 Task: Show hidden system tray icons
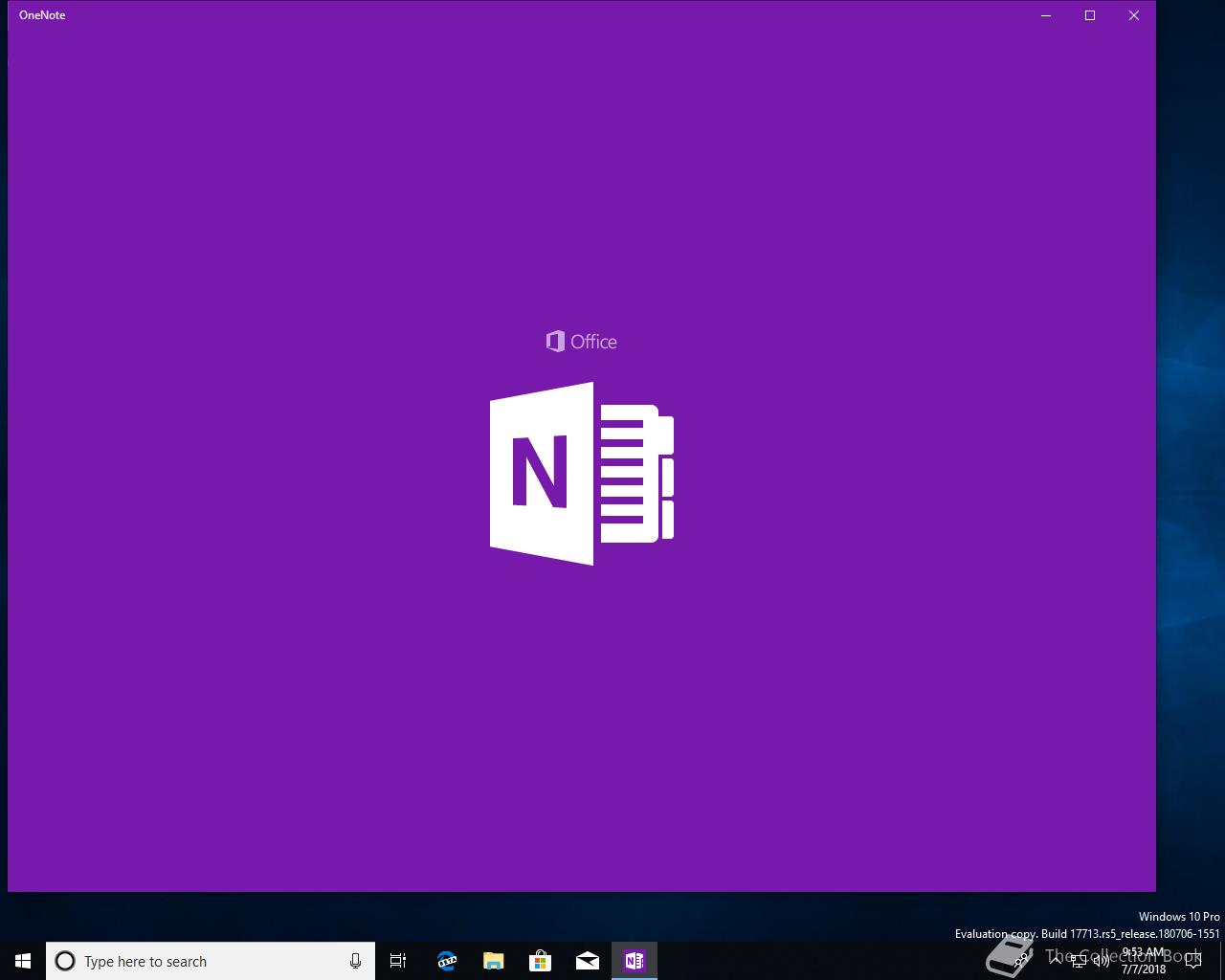pyautogui.click(x=1056, y=961)
